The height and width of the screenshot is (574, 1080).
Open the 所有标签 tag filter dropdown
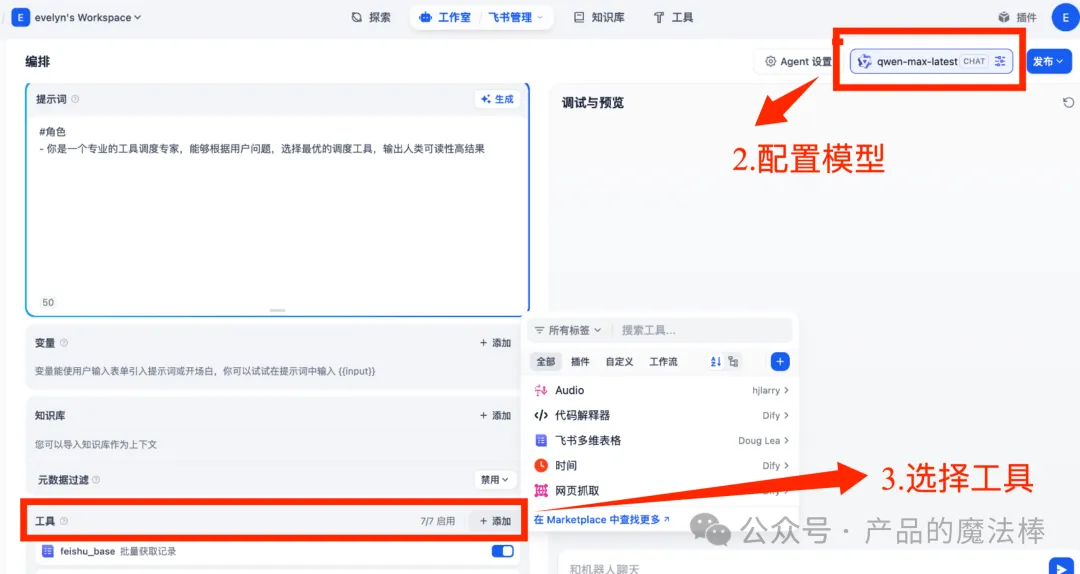click(568, 330)
